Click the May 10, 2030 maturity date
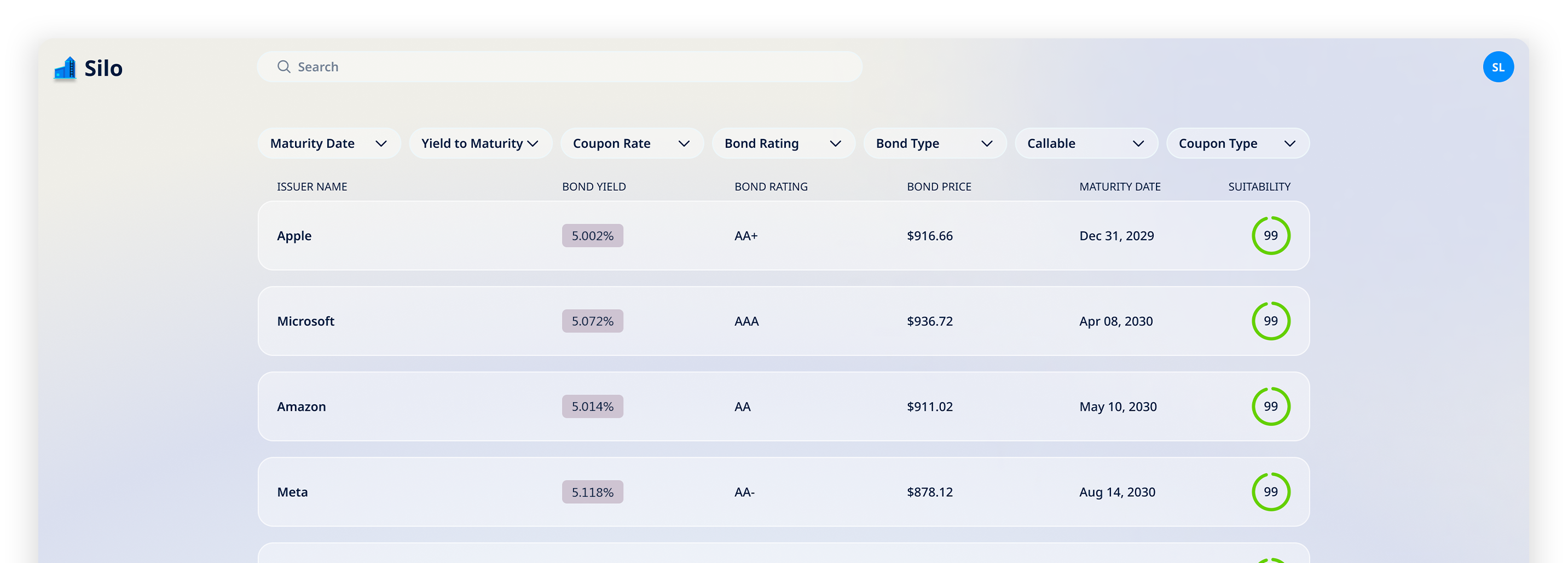 pos(1118,407)
